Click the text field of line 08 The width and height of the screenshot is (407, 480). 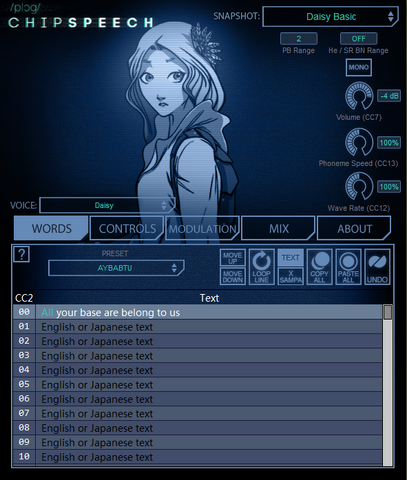coord(209,428)
